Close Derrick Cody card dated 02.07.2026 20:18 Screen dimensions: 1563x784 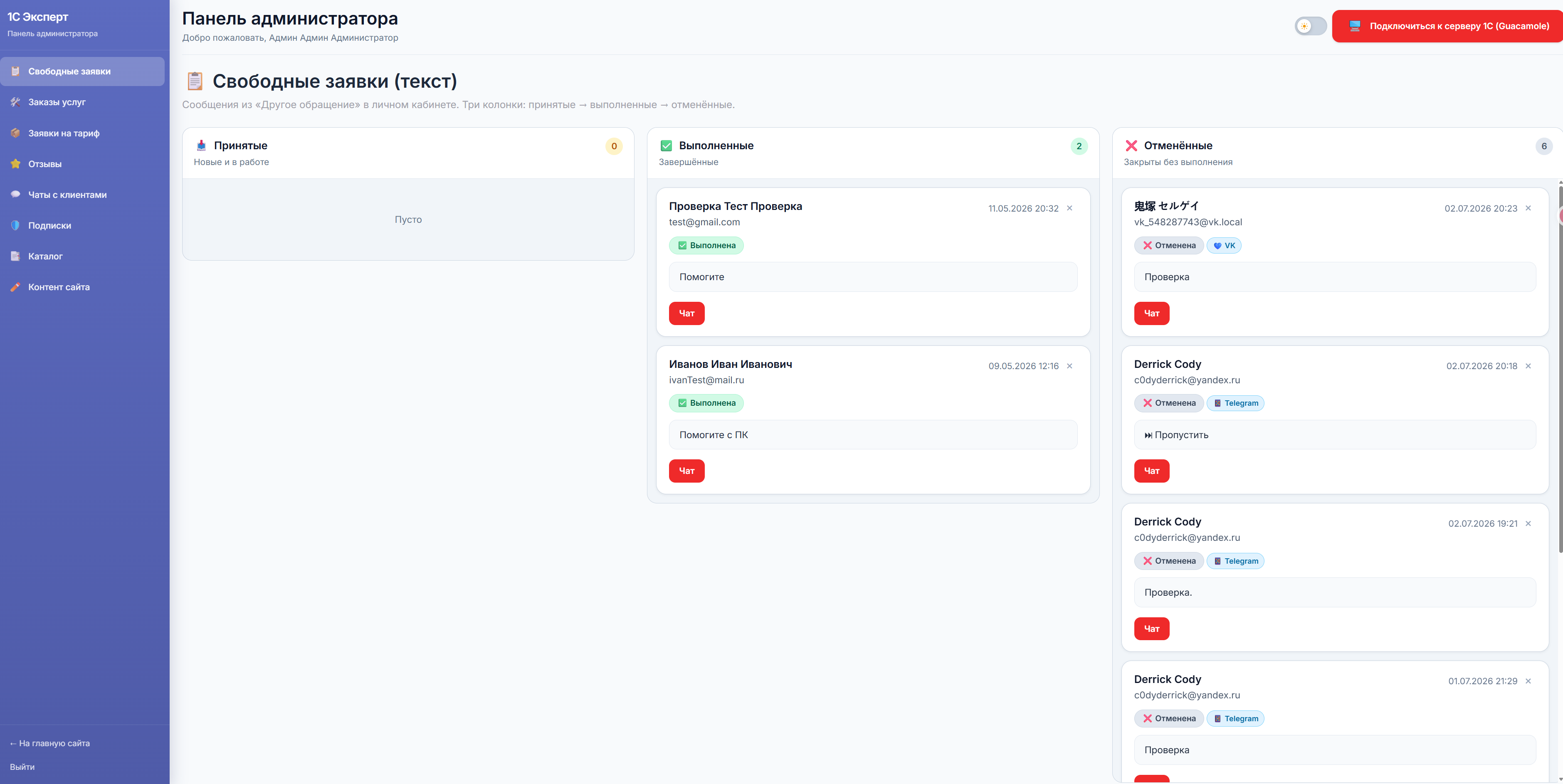pyautogui.click(x=1528, y=366)
